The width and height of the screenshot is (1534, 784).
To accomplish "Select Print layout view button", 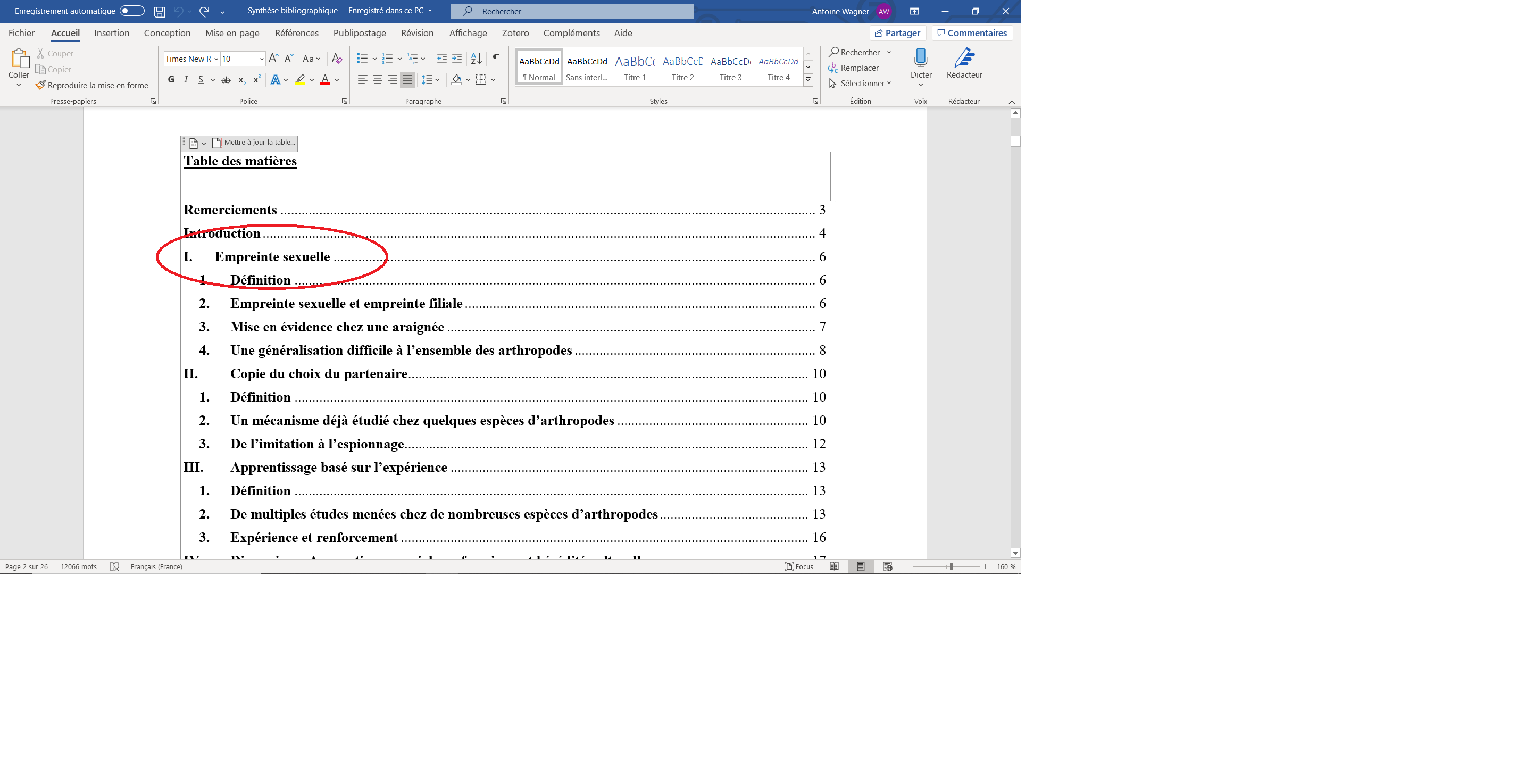I will click(x=861, y=566).
